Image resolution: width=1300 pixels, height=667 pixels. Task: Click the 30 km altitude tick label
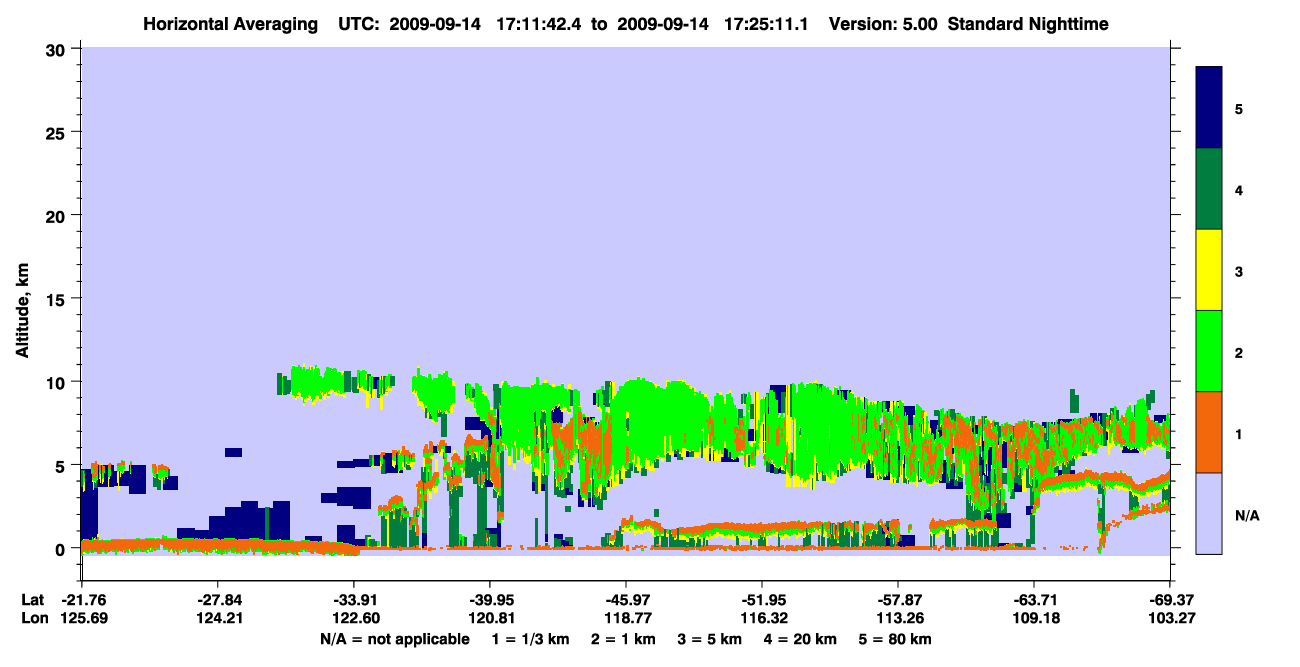click(58, 49)
